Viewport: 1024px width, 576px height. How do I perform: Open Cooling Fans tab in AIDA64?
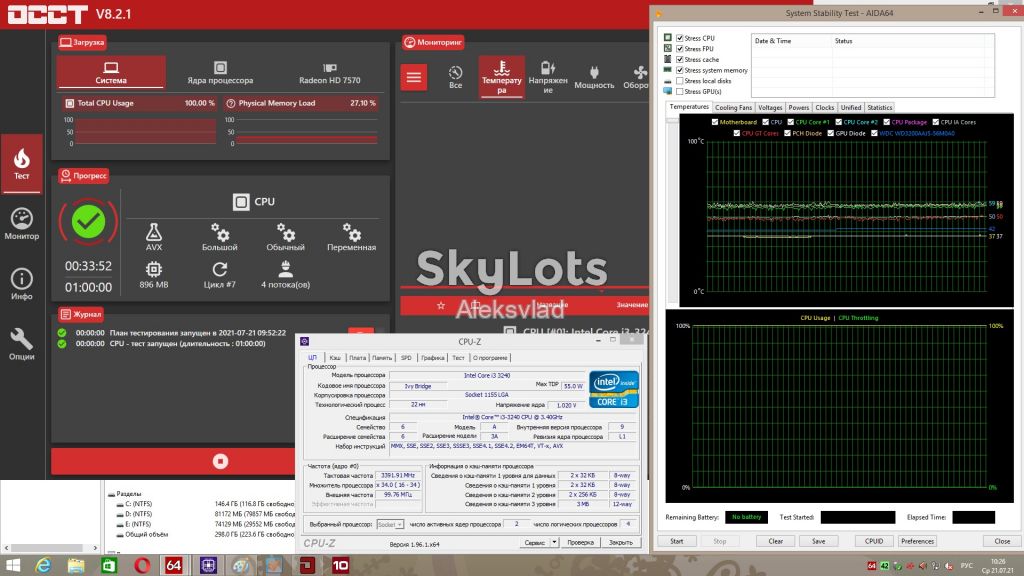(x=733, y=108)
